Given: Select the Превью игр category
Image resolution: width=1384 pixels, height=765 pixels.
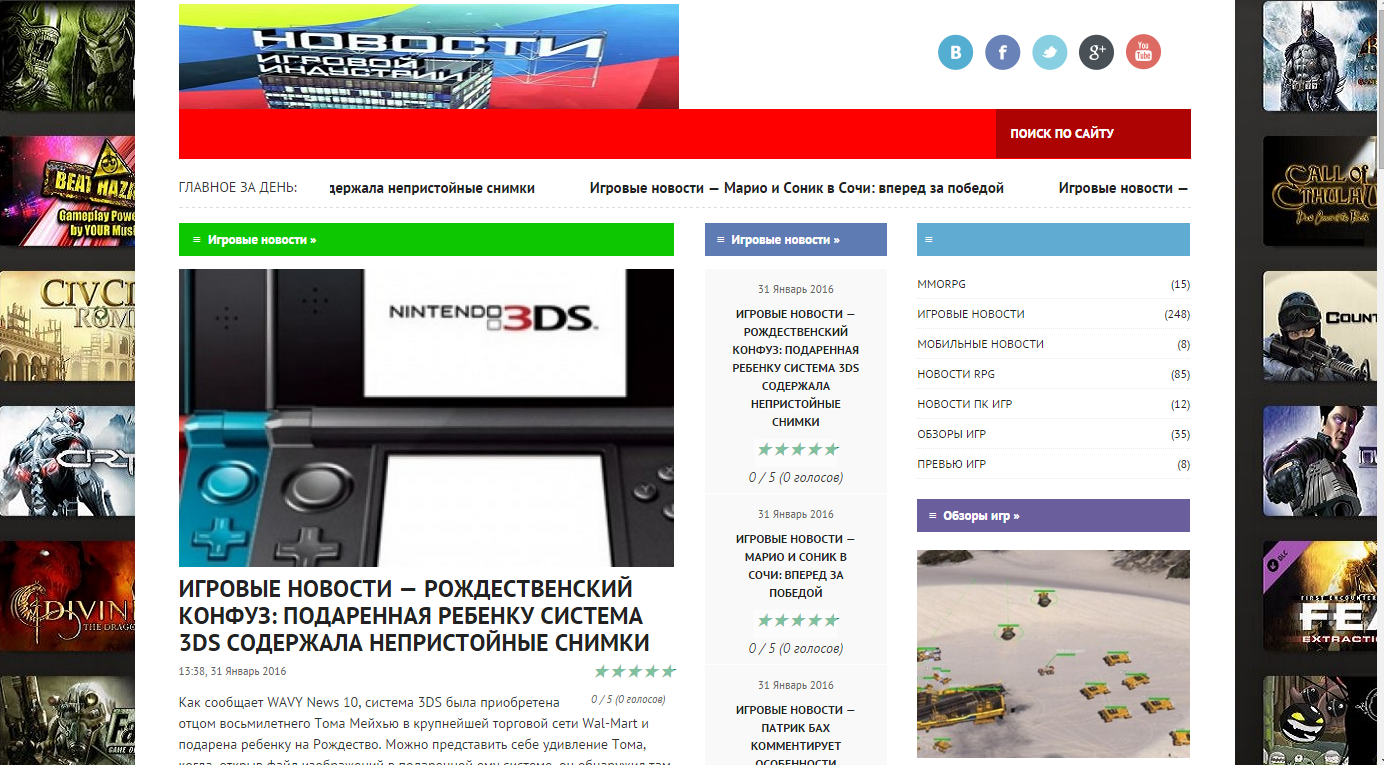Looking at the screenshot, I should point(951,464).
